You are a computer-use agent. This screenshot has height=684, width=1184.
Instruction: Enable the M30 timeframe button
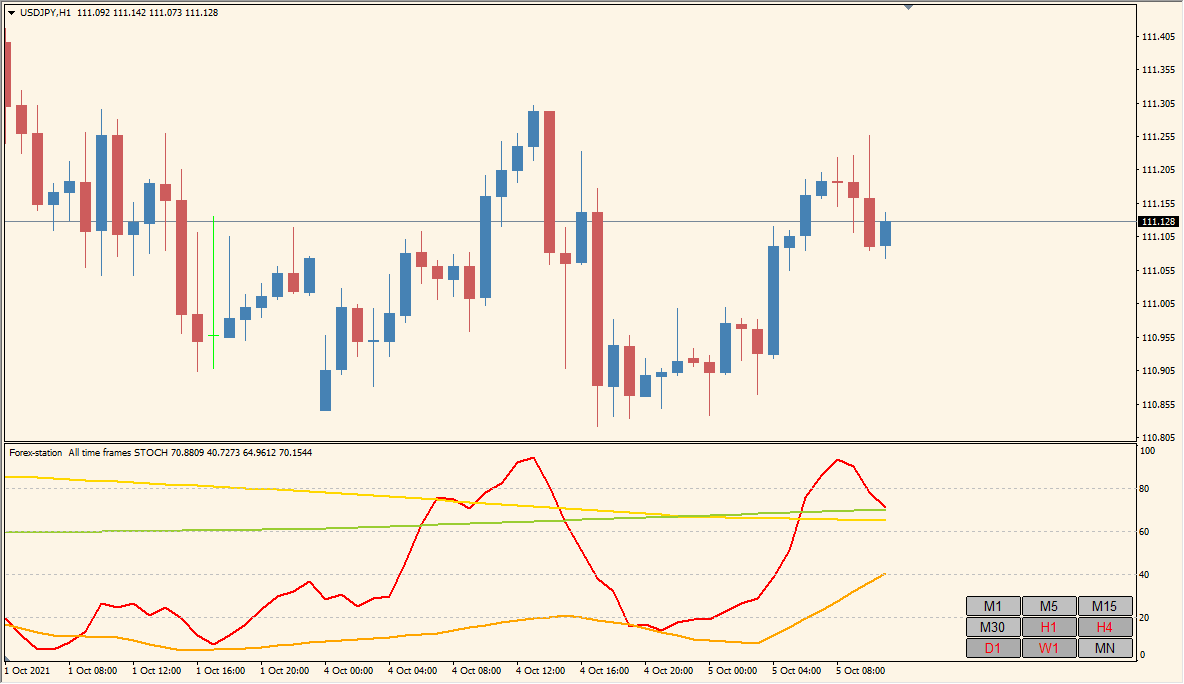click(x=993, y=627)
